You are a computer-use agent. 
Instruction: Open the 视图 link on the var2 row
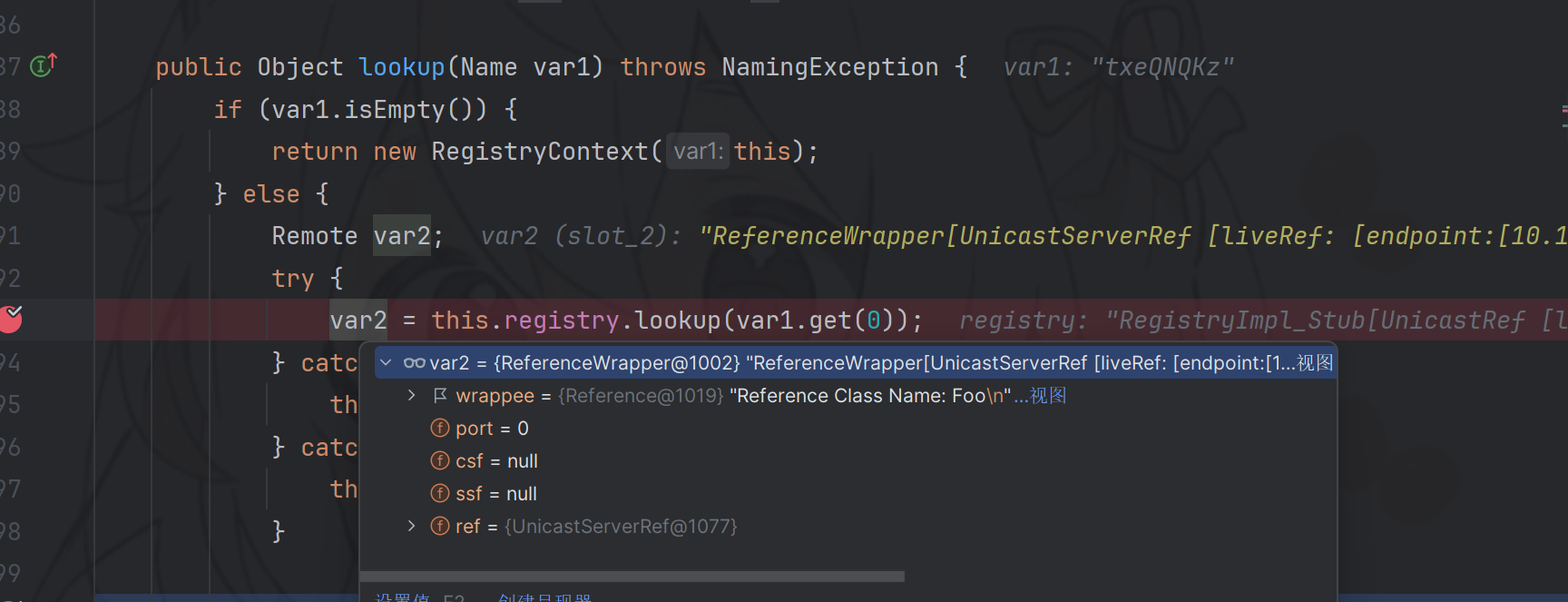point(1315,363)
